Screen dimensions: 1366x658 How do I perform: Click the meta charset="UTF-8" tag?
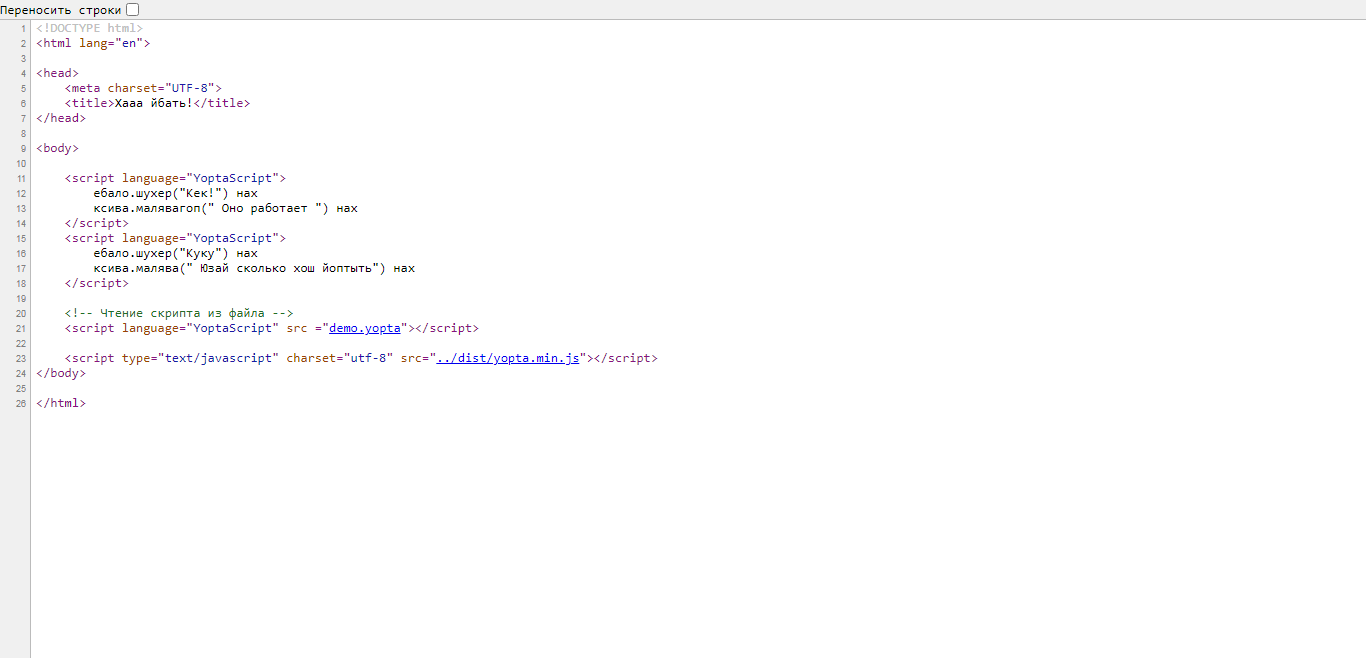(x=143, y=88)
